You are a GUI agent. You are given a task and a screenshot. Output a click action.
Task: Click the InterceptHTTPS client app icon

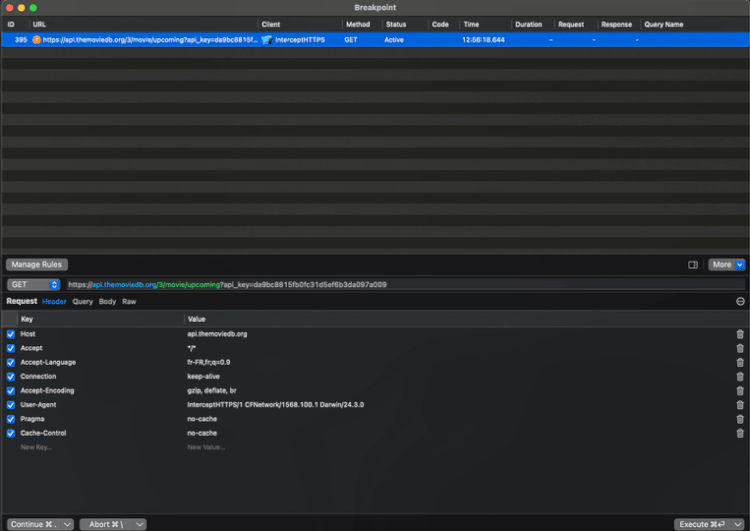coord(266,40)
